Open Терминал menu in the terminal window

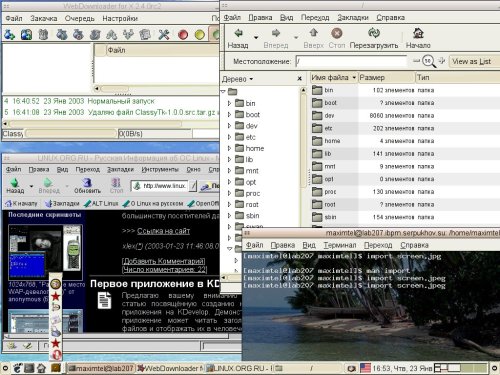340,245
